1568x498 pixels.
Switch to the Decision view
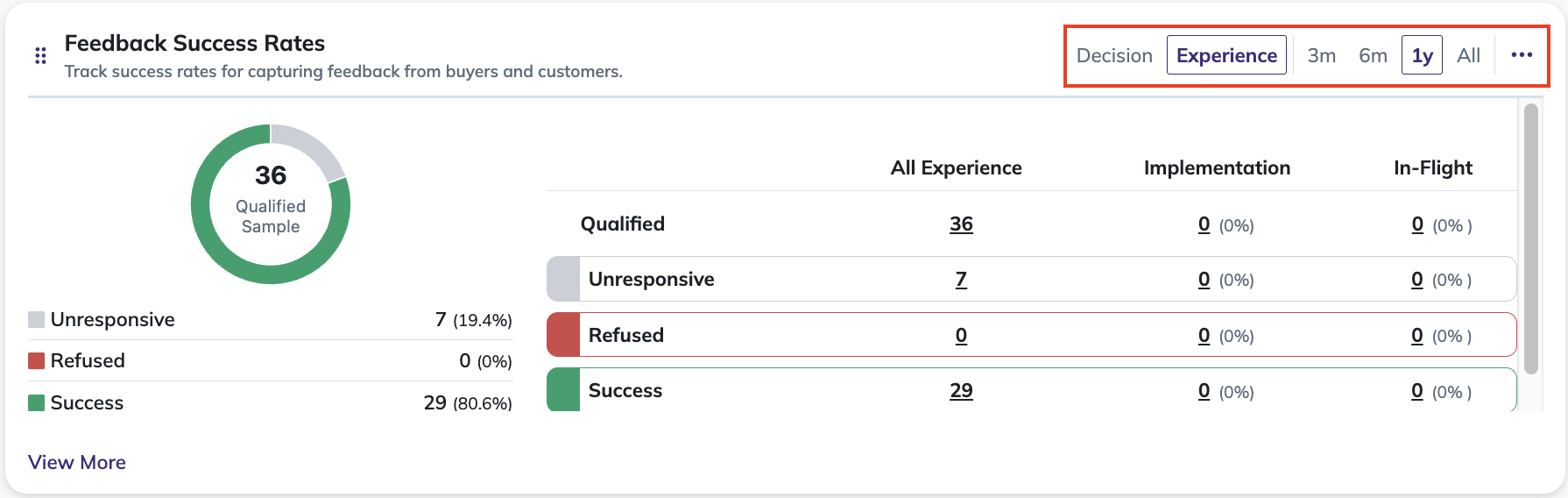click(x=1114, y=55)
